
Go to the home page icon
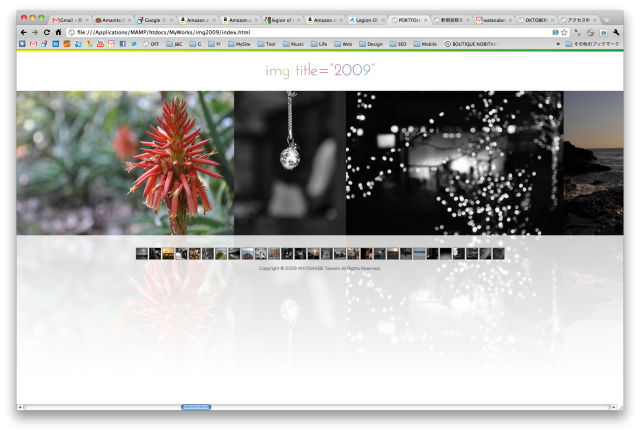point(58,32)
